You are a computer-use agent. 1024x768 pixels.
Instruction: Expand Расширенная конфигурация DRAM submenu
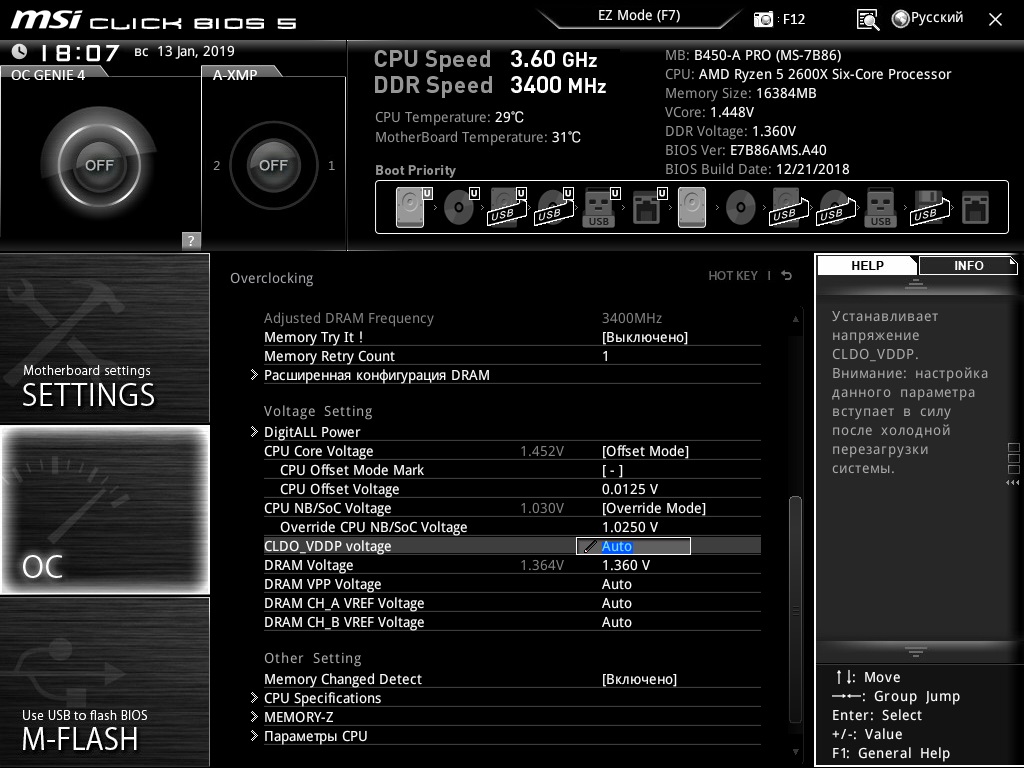[x=376, y=376]
